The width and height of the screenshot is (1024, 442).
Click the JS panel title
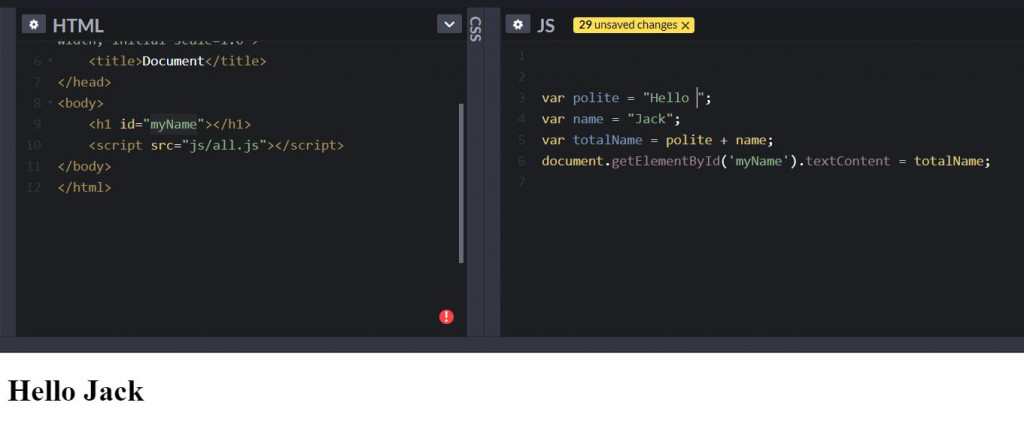[546, 25]
